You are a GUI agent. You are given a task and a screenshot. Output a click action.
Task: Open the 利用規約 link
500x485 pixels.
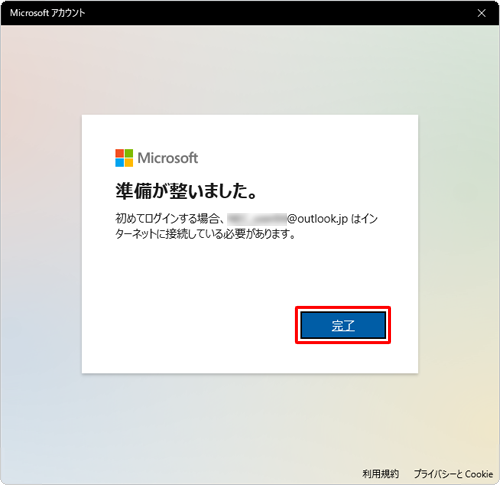380,474
